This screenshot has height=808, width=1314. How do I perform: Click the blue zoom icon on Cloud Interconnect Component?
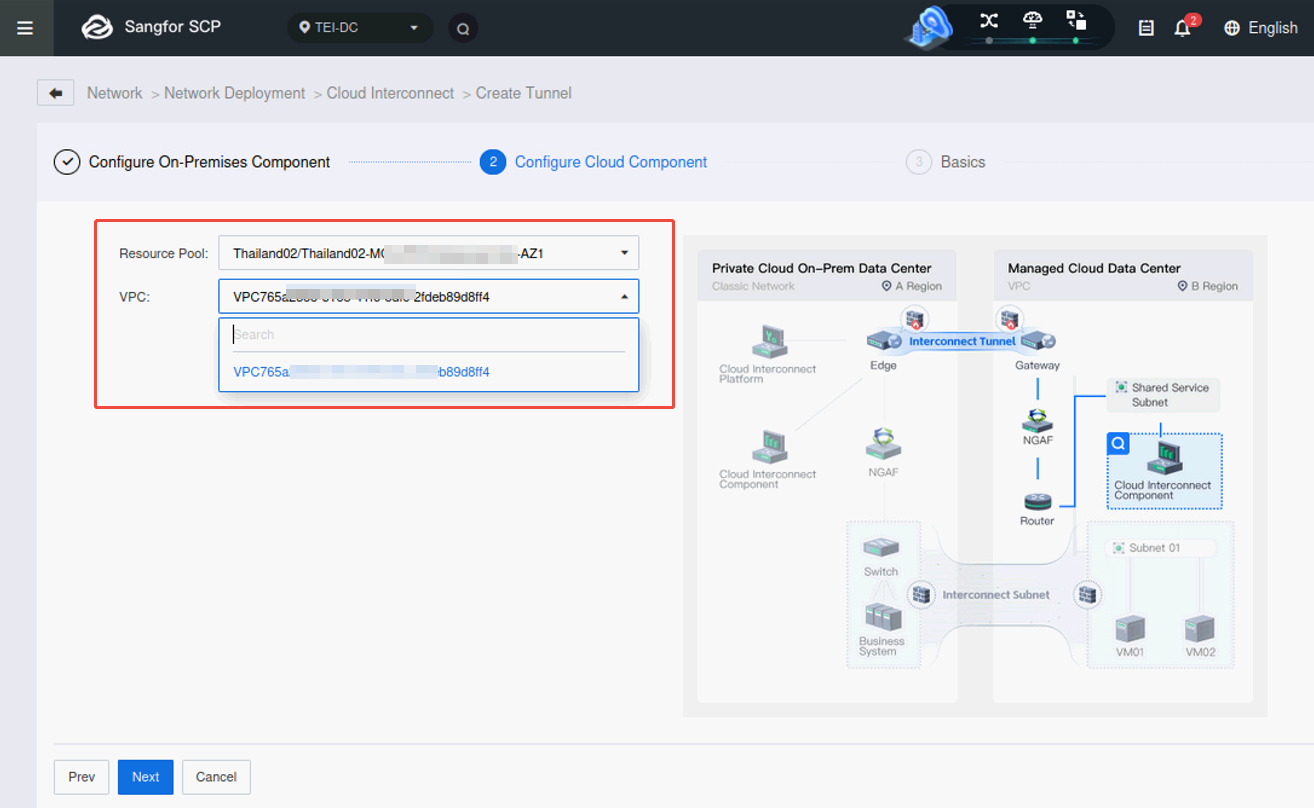coord(1117,444)
